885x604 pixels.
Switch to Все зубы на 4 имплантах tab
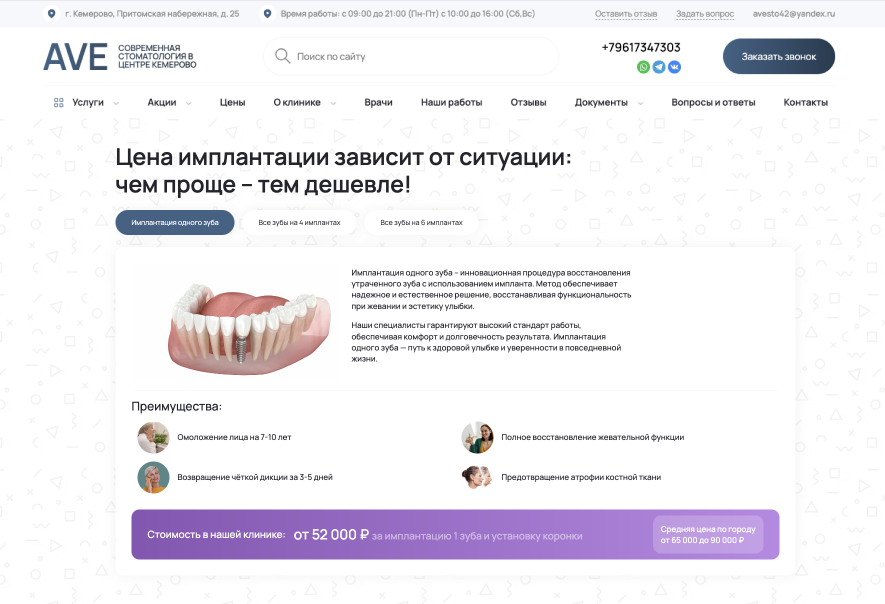299,223
